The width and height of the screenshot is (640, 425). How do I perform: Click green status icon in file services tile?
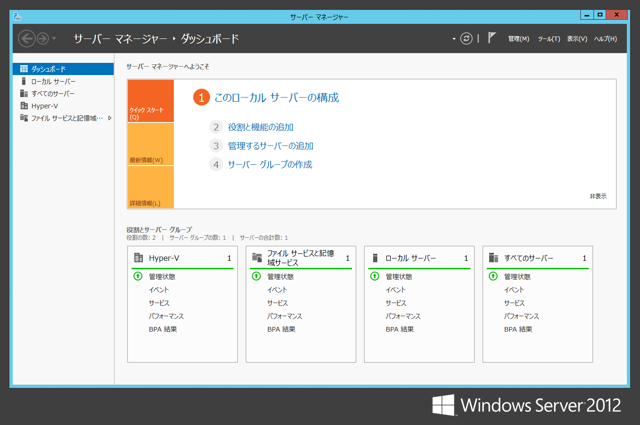(x=256, y=276)
